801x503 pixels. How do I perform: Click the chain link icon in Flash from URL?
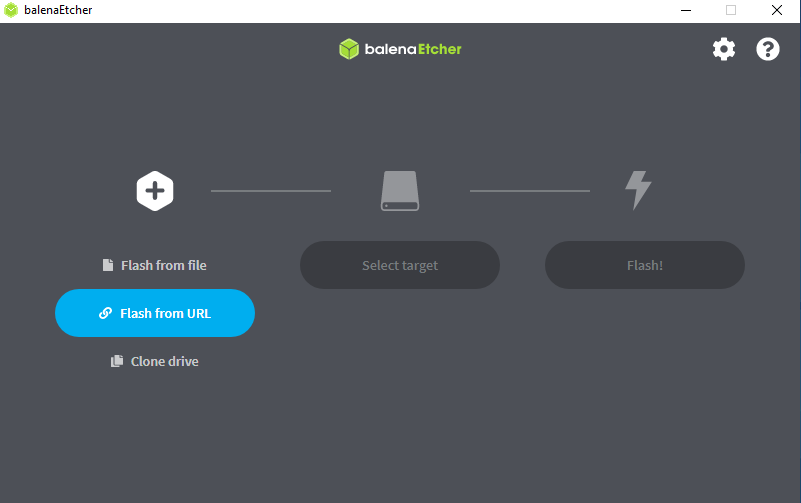[106, 313]
